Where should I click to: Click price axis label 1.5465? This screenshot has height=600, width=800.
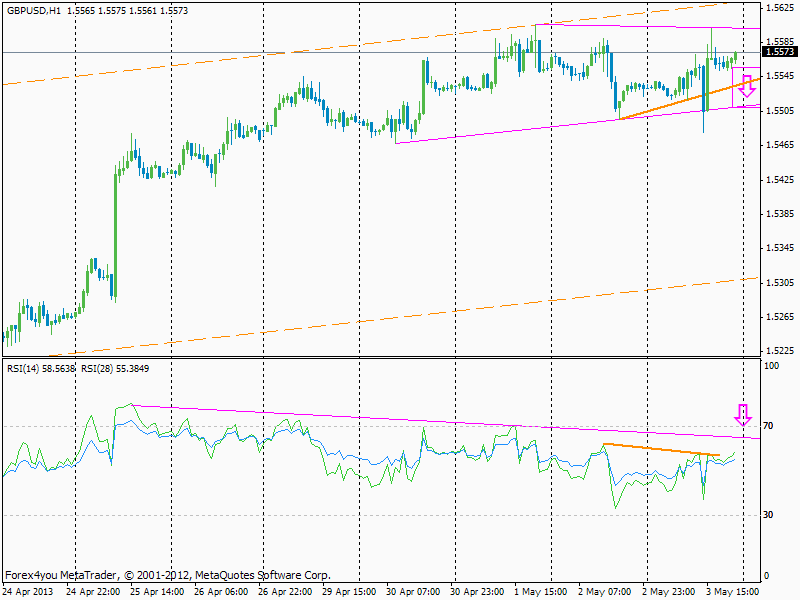[780, 145]
